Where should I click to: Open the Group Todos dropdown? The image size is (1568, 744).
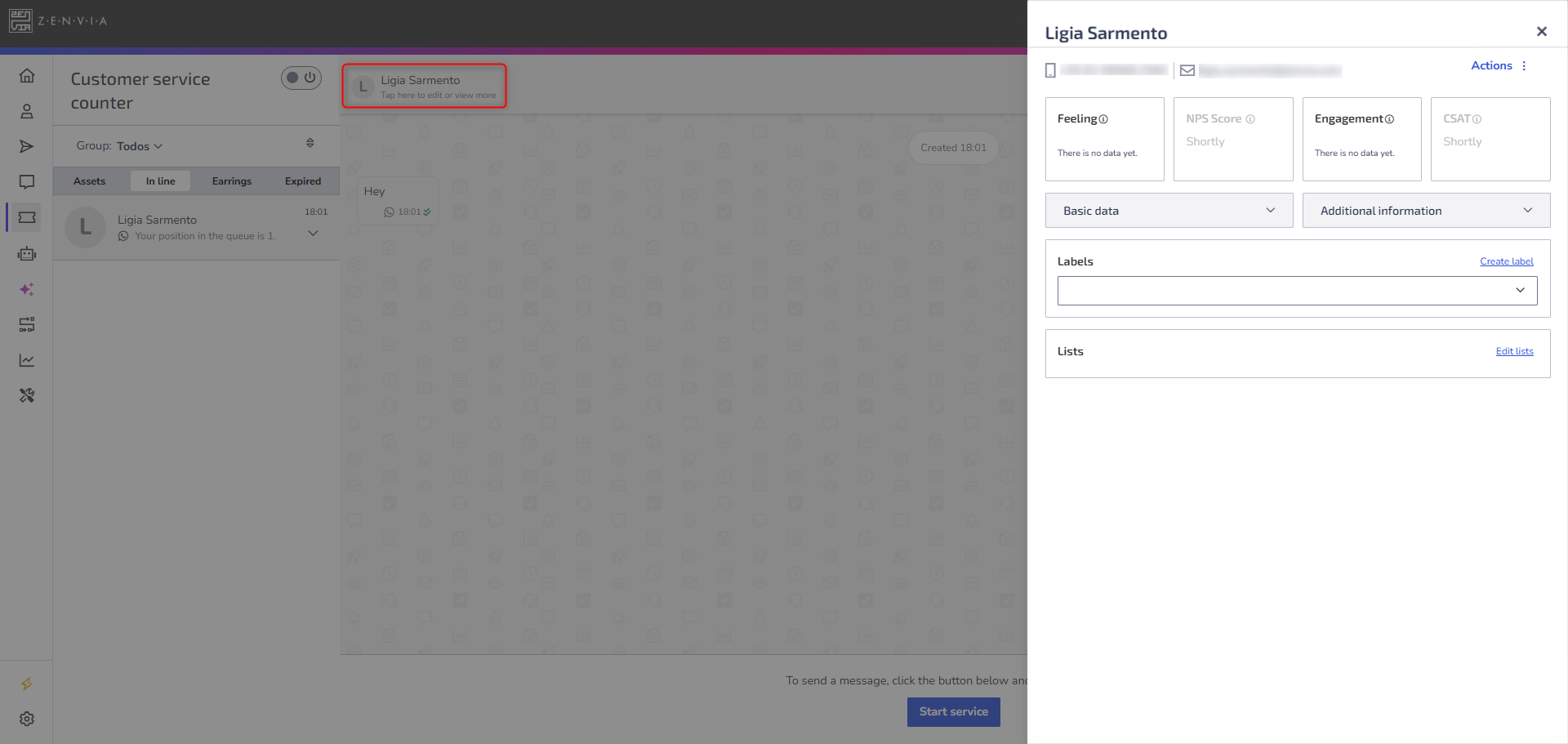tap(119, 146)
